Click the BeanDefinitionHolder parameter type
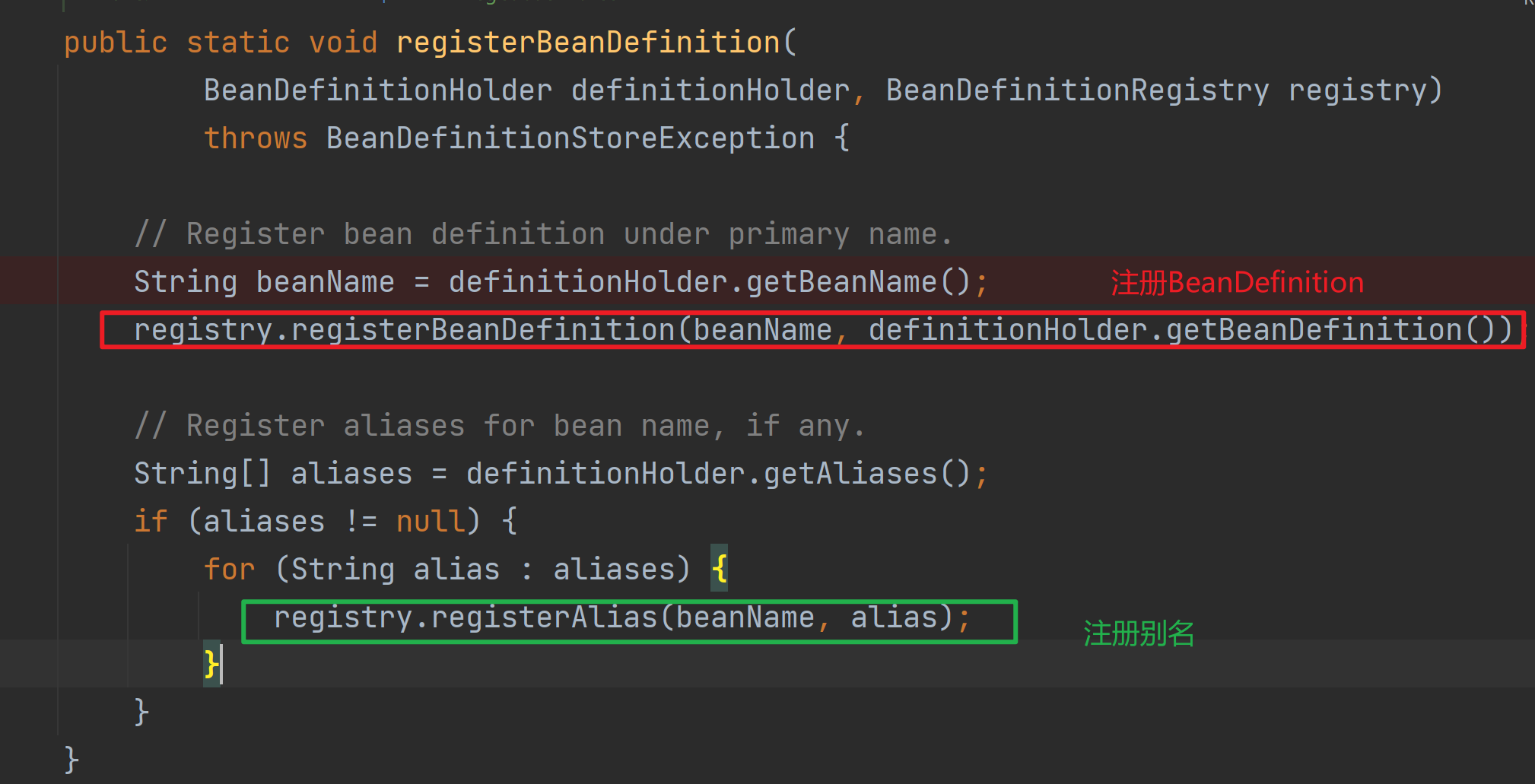Image resolution: width=1535 pixels, height=784 pixels. 377,90
